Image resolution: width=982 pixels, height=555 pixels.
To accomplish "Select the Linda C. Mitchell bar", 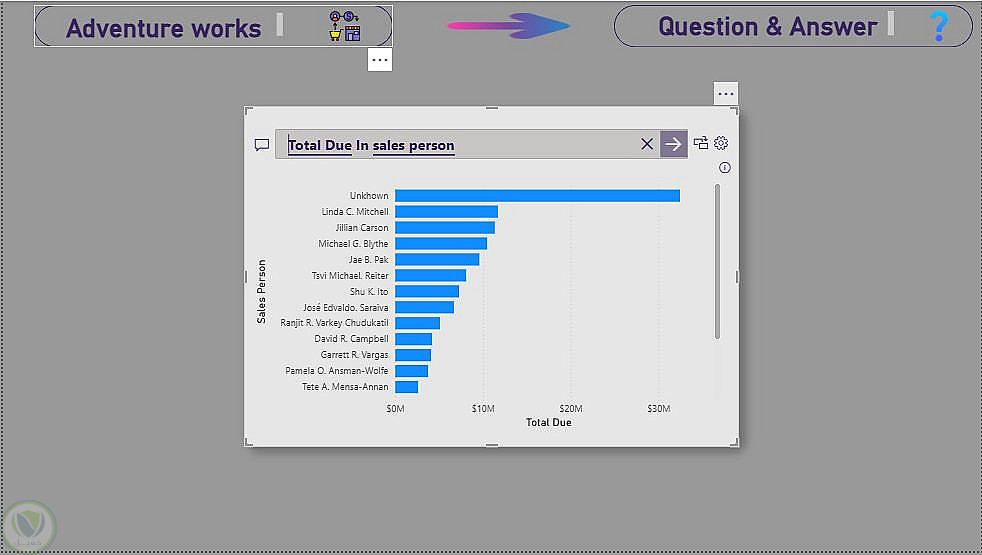I will (446, 212).
